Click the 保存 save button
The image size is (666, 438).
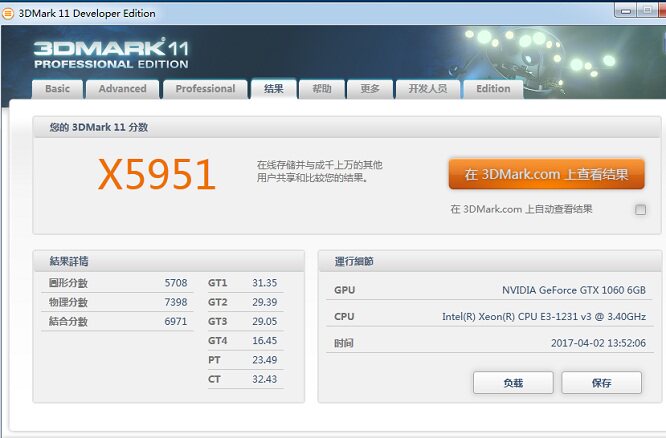click(601, 383)
